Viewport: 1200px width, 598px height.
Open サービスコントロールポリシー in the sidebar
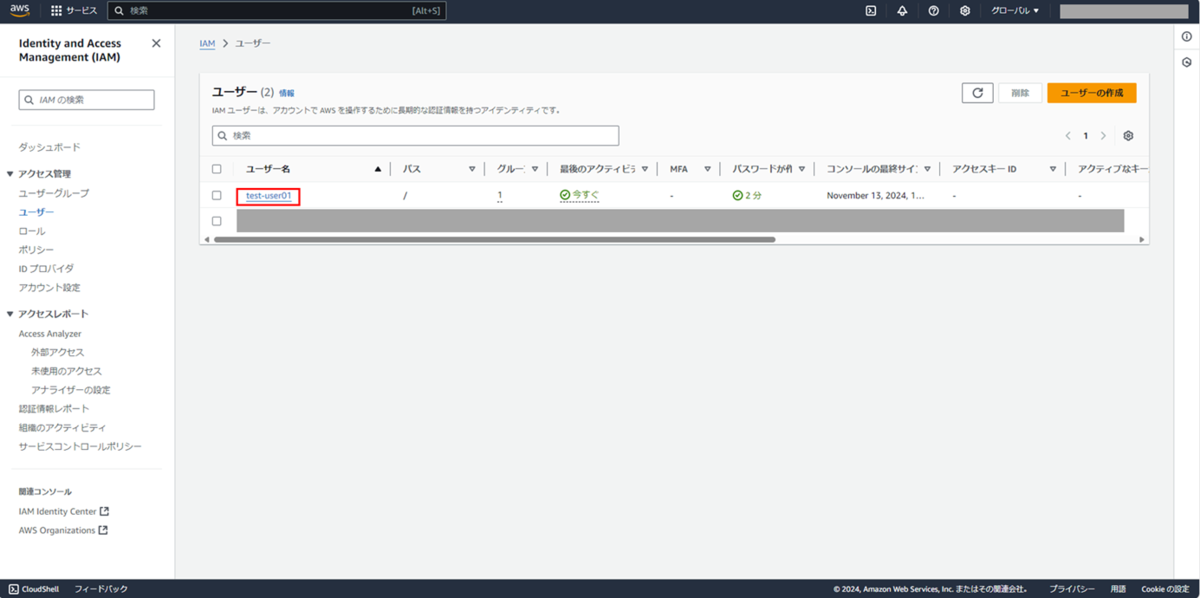point(81,446)
